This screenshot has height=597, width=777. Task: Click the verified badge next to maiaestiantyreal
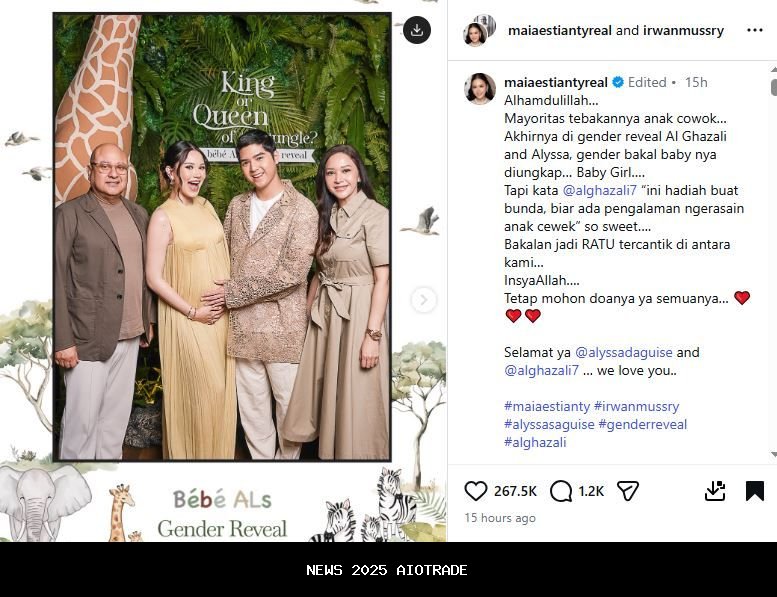tap(618, 82)
